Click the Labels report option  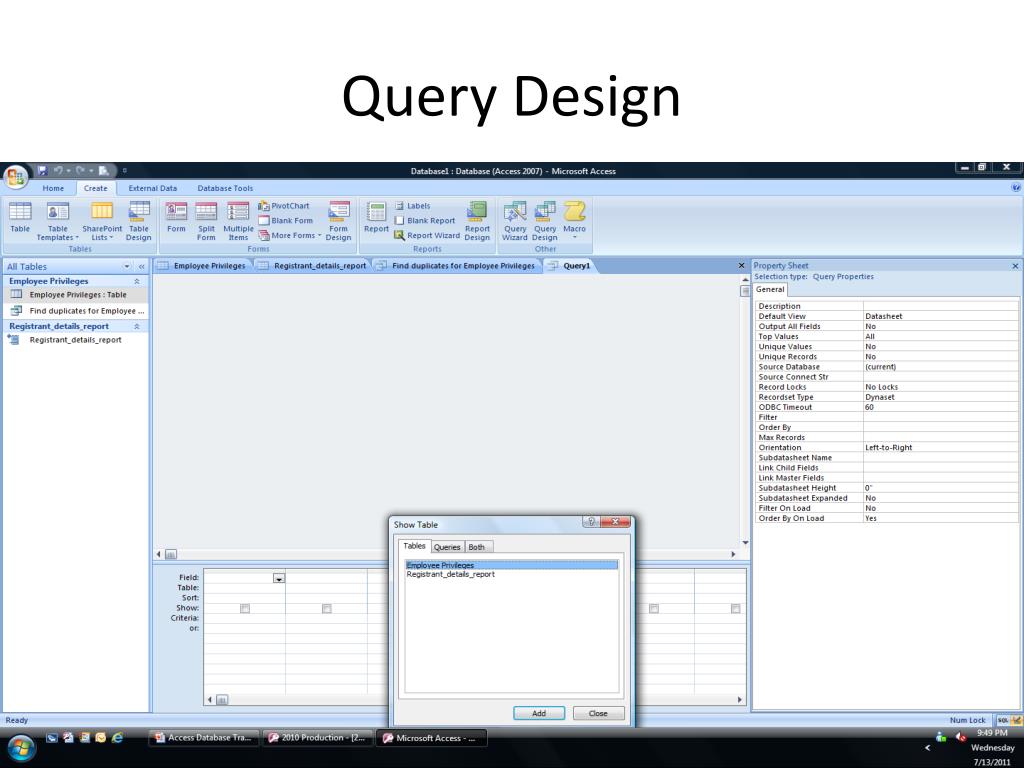[412, 206]
